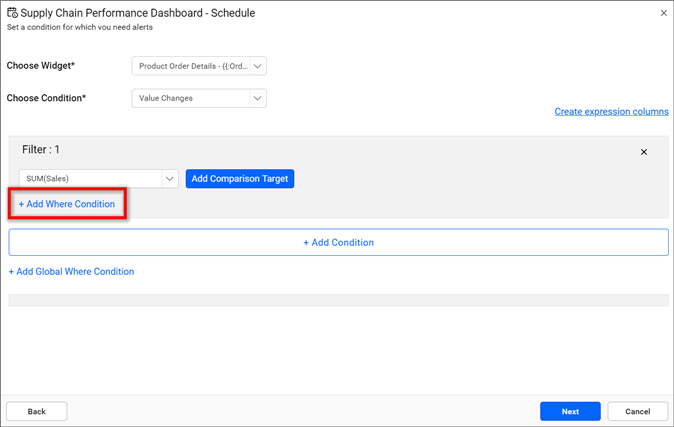Click the wide + Add Condition button
Image resolution: width=674 pixels, height=427 pixels.
pyautogui.click(x=338, y=242)
